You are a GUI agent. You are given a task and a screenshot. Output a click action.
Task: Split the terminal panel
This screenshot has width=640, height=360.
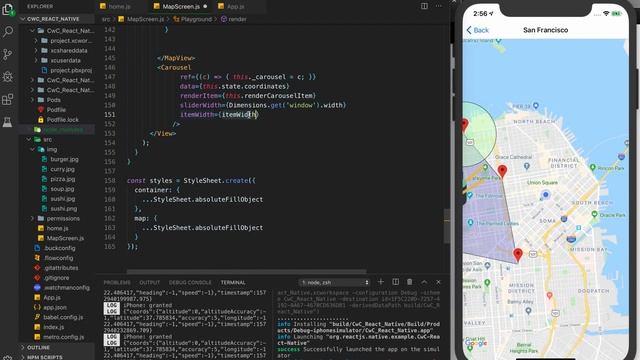[x=395, y=282]
